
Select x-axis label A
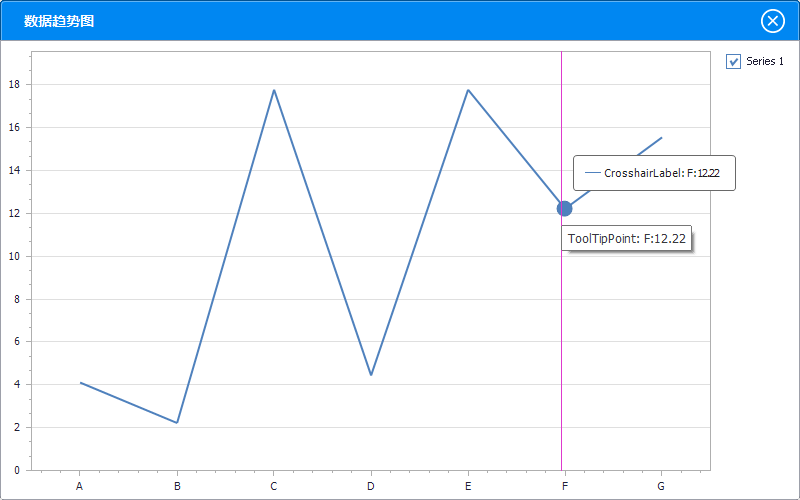coord(79,486)
